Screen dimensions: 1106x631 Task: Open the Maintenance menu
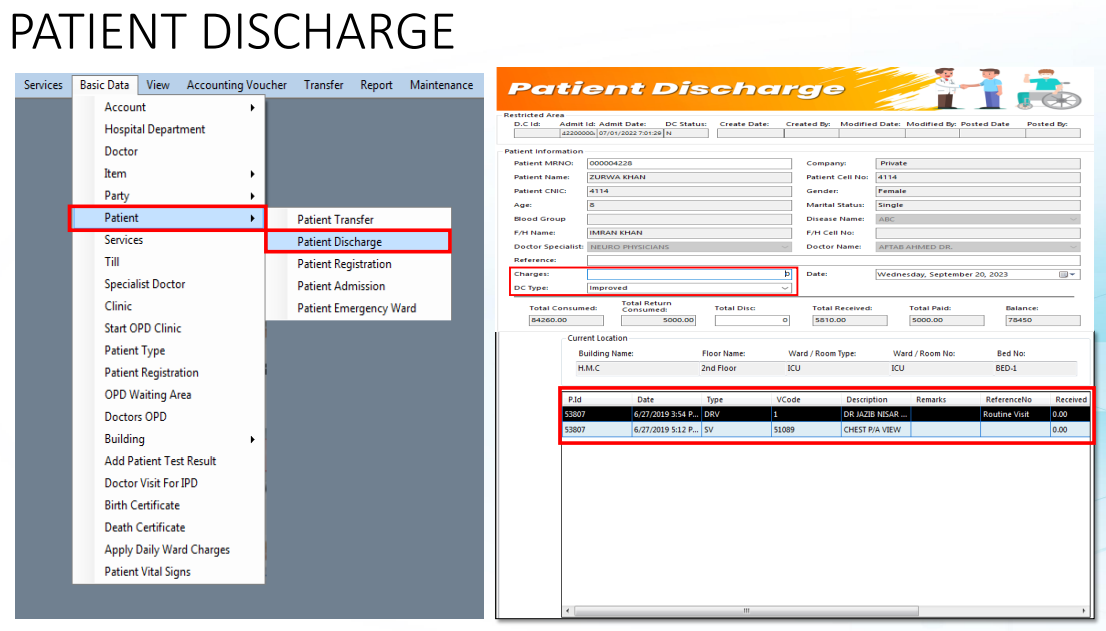[x=441, y=85]
